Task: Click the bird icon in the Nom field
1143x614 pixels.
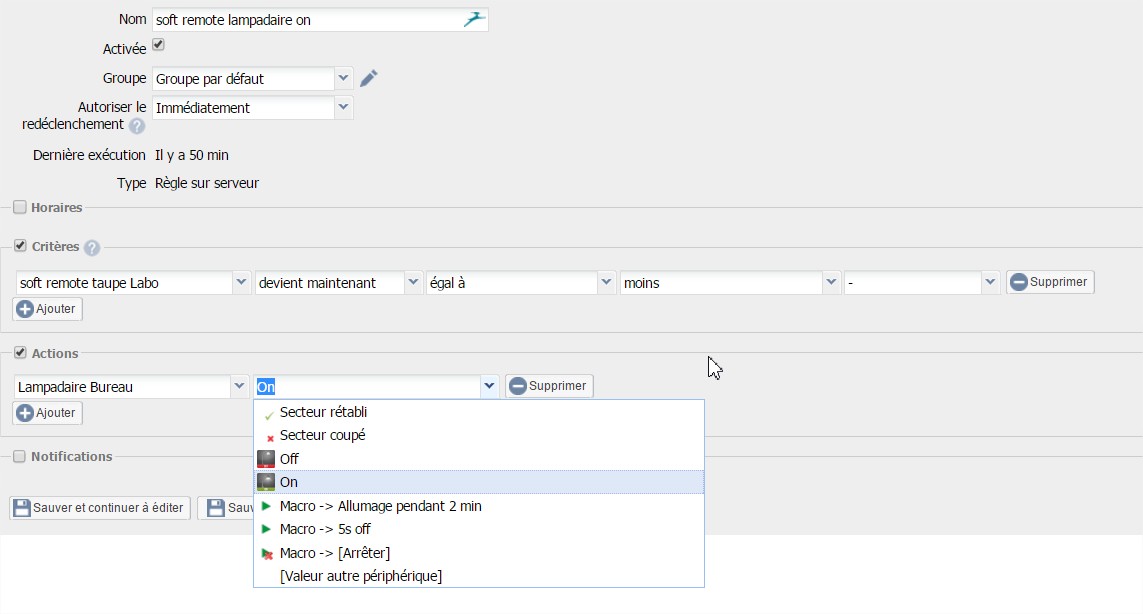Action: pyautogui.click(x=474, y=19)
